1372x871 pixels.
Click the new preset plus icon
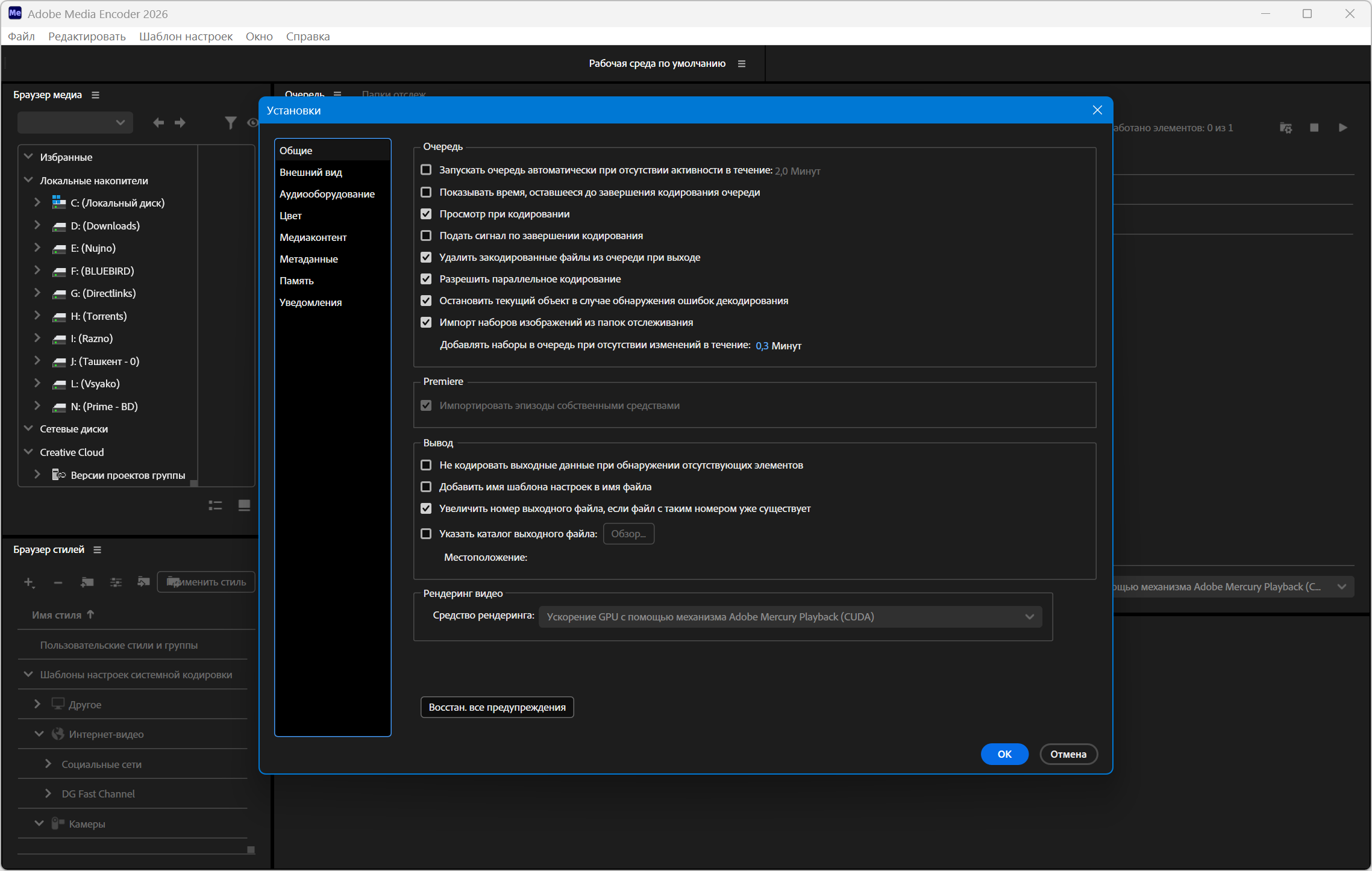[x=28, y=582]
